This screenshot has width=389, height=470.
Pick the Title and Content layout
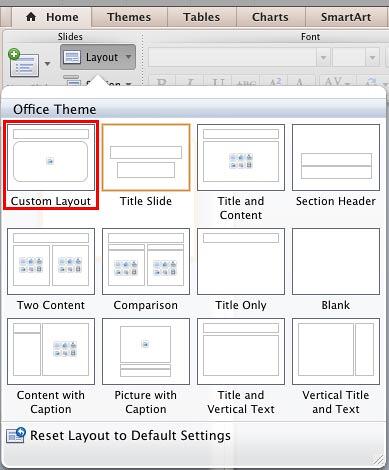pyautogui.click(x=241, y=157)
